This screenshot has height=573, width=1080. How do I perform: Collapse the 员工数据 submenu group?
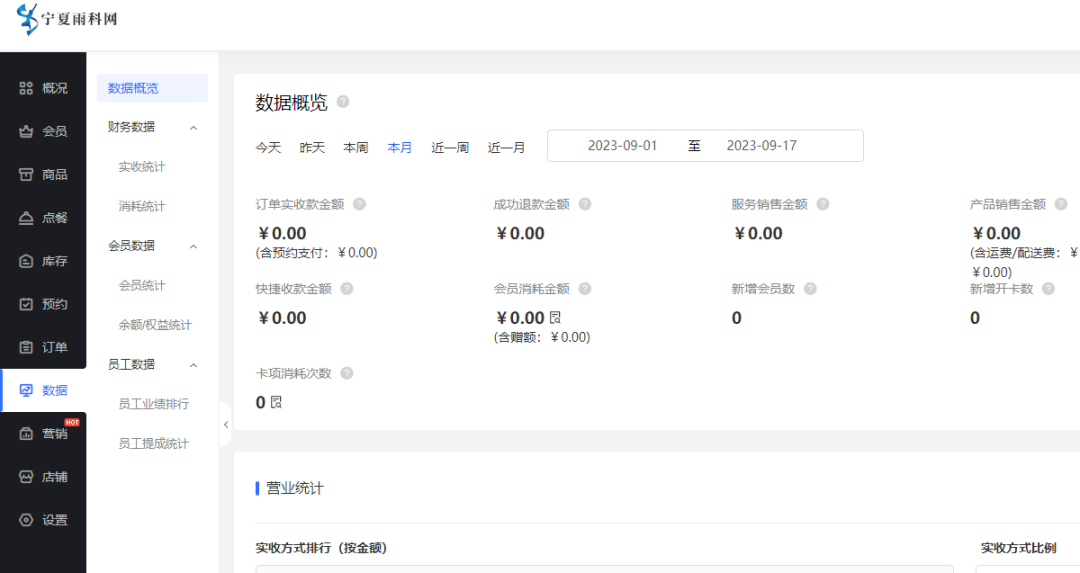coord(194,365)
